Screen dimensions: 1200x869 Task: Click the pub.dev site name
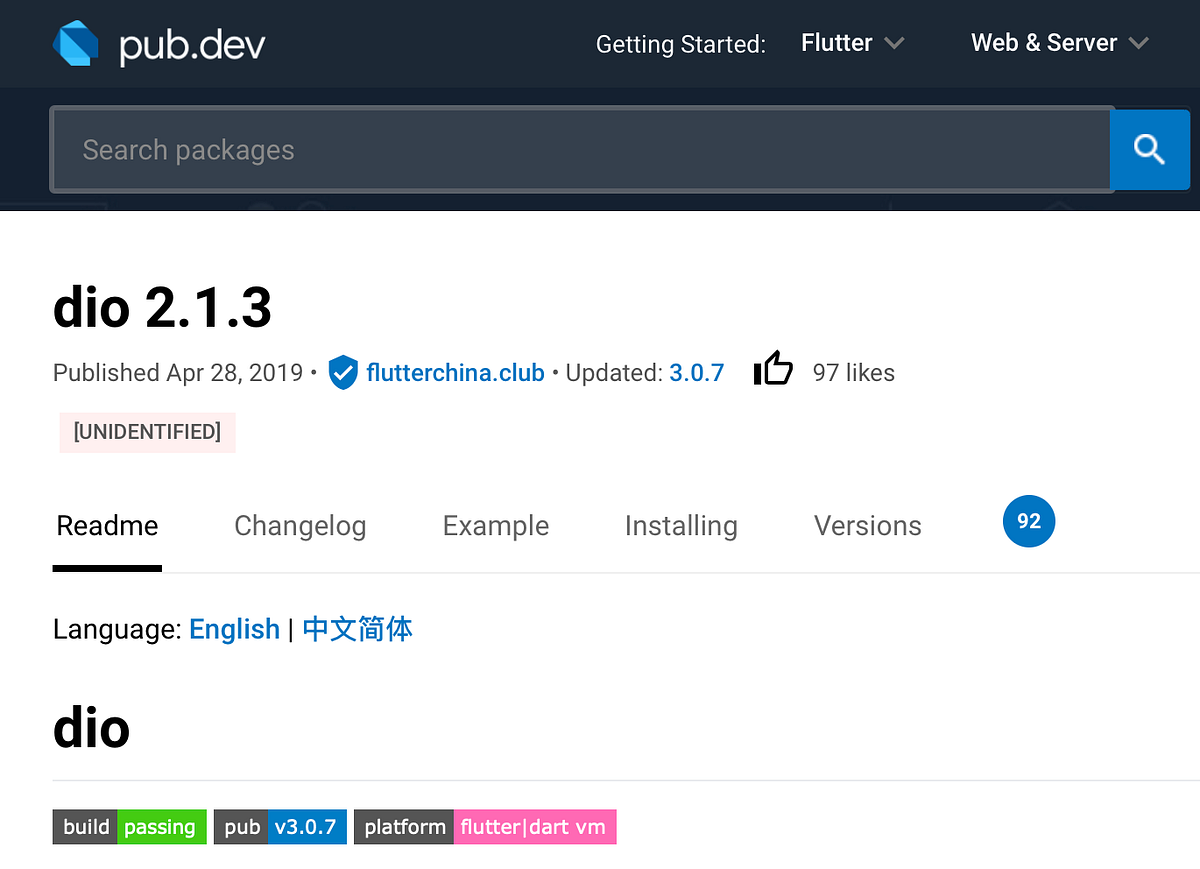(x=193, y=45)
